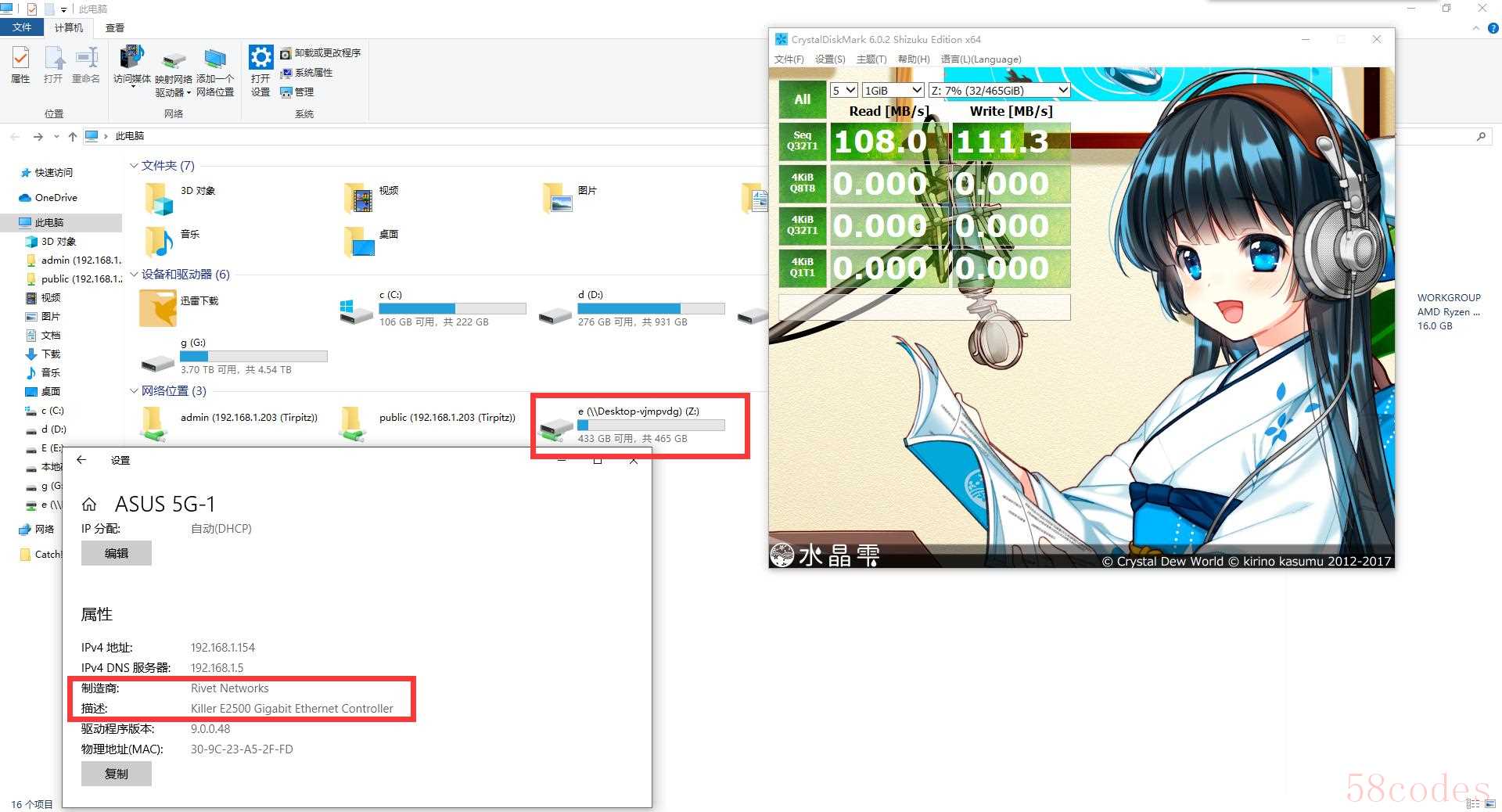Open the 文件(F) menu in CrystalDiskMark

tap(789, 59)
